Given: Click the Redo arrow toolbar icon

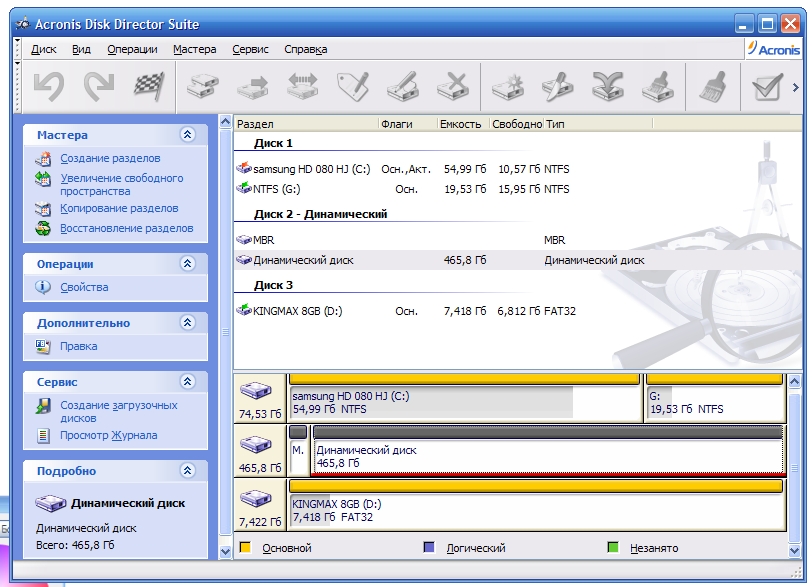Looking at the screenshot, I should click(x=99, y=86).
